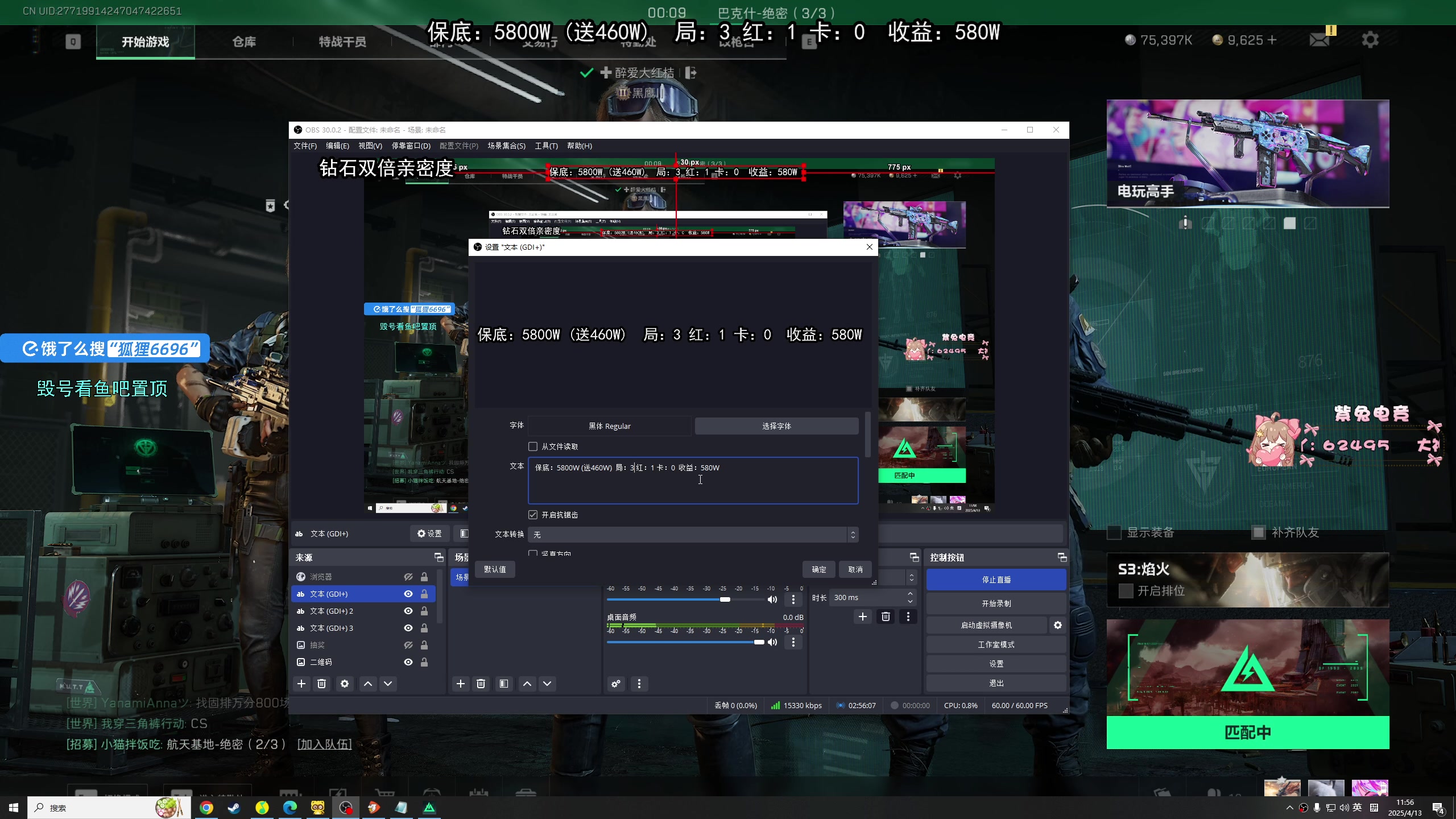
Task: Click the 选择字体 button
Action: pyautogui.click(x=776, y=426)
